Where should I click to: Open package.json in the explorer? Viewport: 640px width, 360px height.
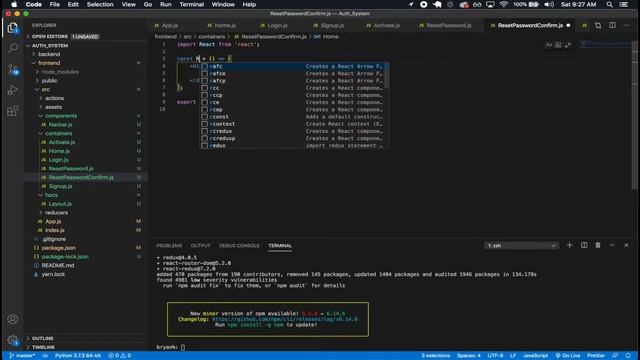coord(58,248)
